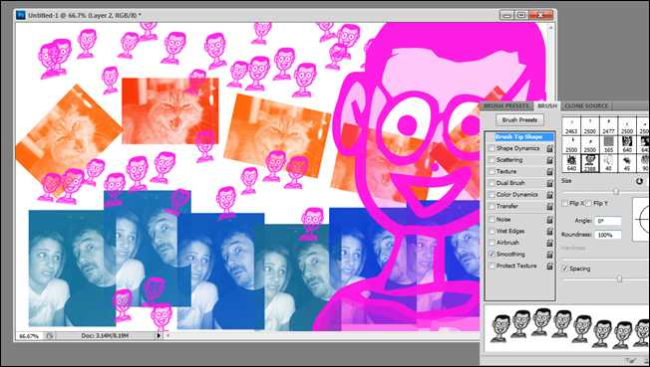Enable the Protect Texture checkbox
Screen dimensions: 650x367
tap(492, 266)
